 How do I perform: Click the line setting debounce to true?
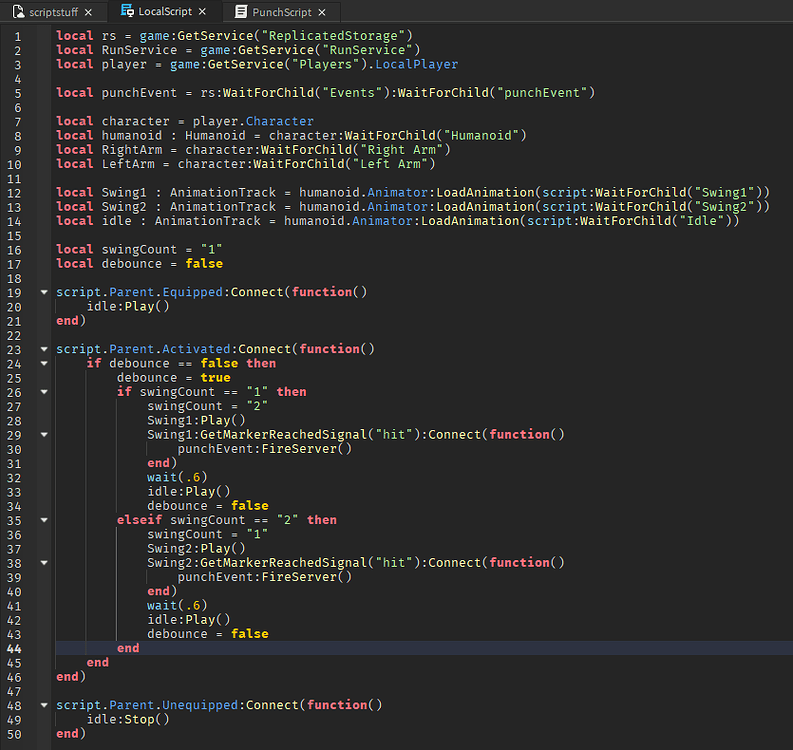point(173,378)
